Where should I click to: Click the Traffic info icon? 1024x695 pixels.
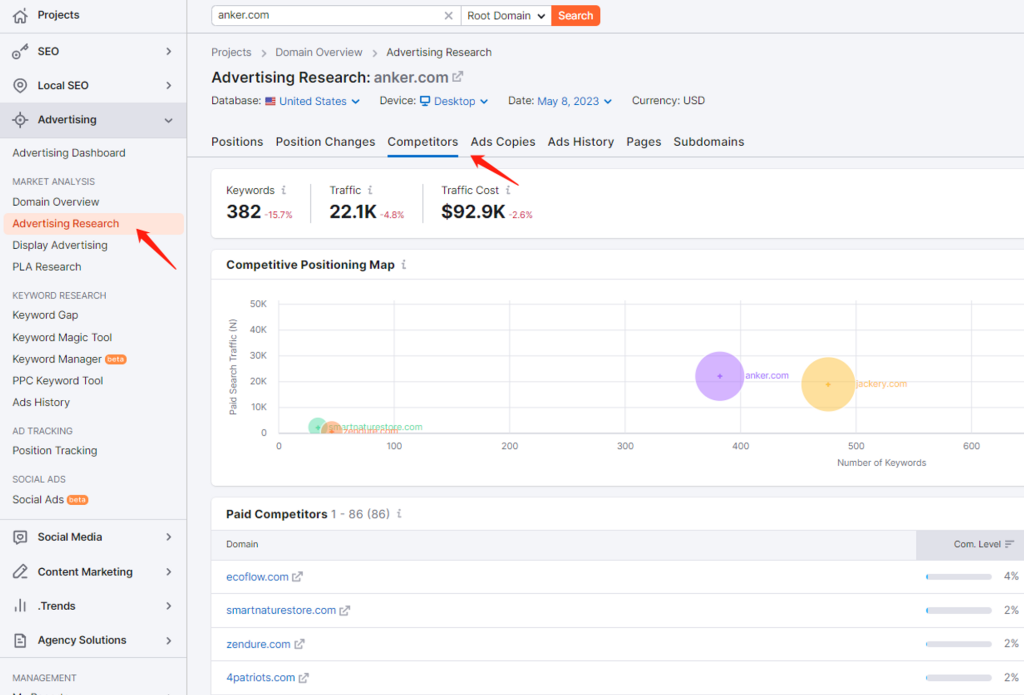(370, 190)
